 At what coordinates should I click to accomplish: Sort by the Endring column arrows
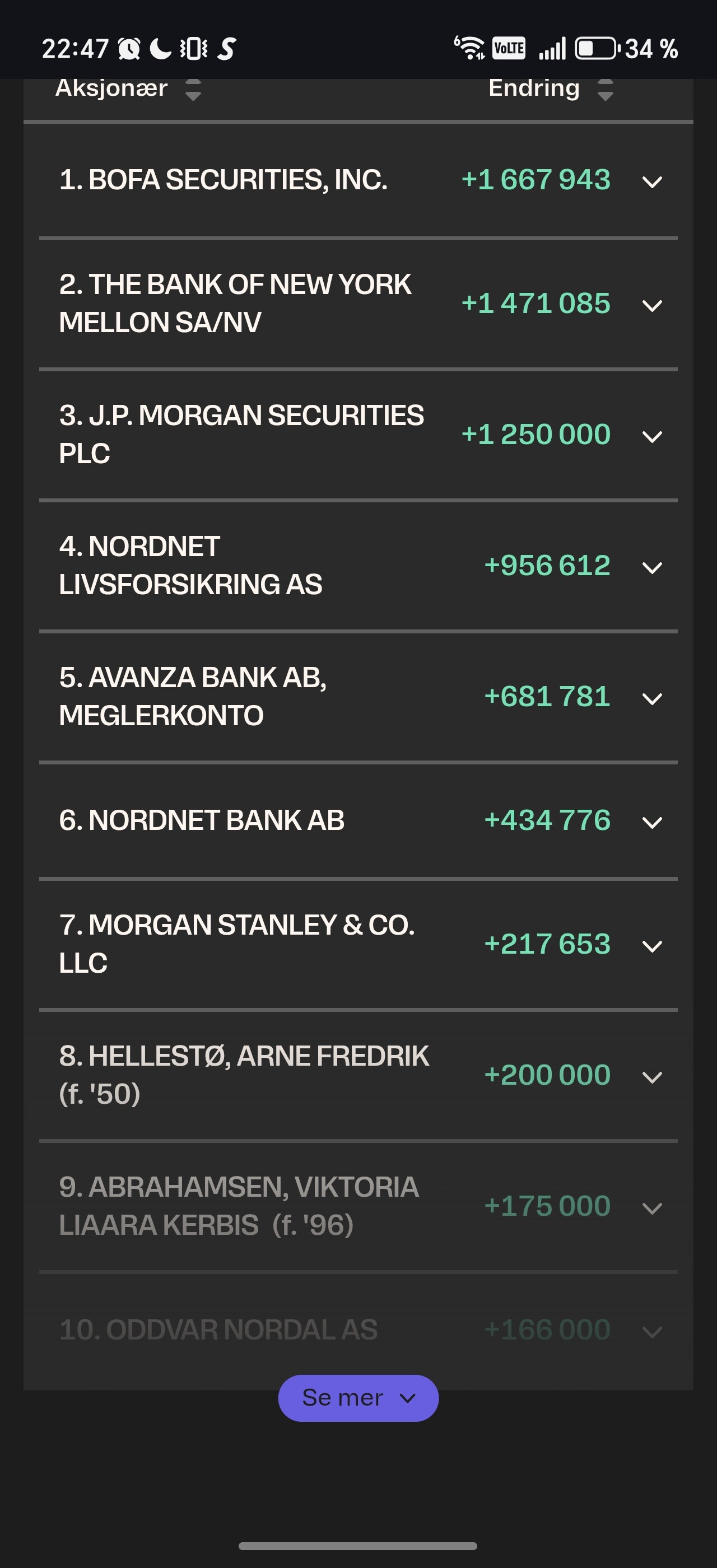pos(605,90)
